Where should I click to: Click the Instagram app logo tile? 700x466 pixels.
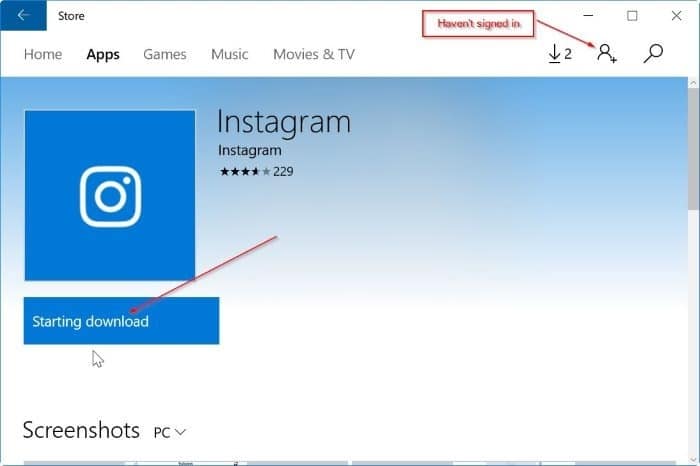(110, 196)
